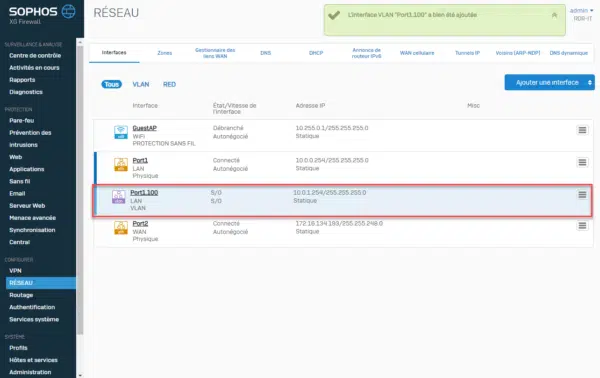This screenshot has height=378, width=600.
Task: Go to Centre de contrôle
Action: click(35, 55)
